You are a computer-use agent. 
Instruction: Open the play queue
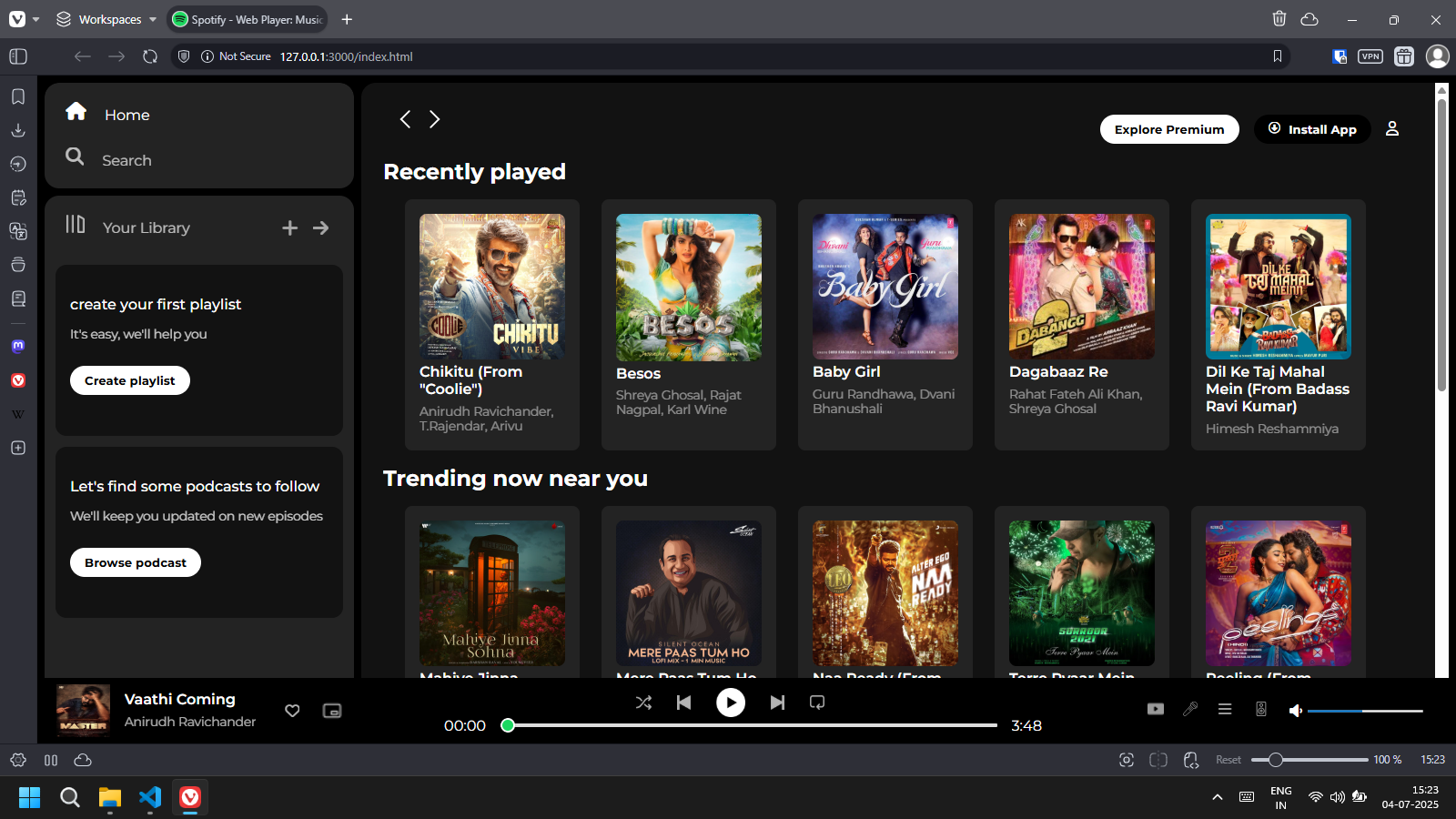coord(1225,709)
